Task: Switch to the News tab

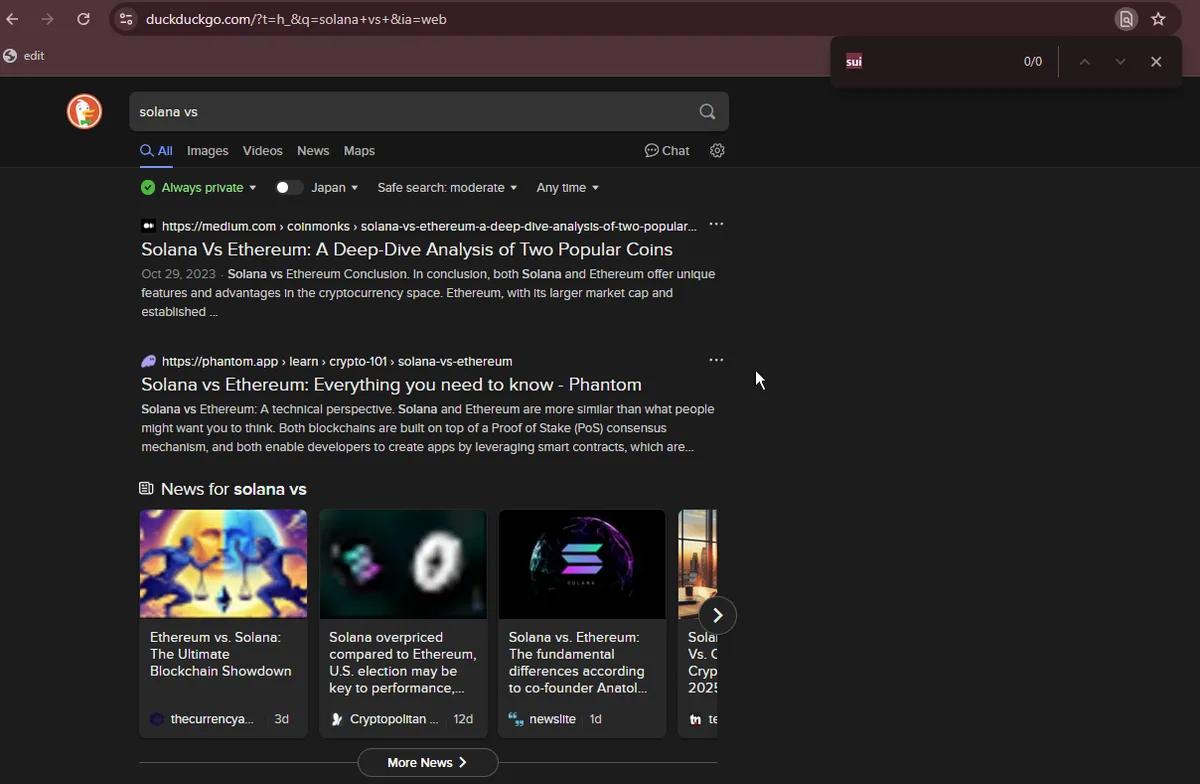Action: pos(313,151)
